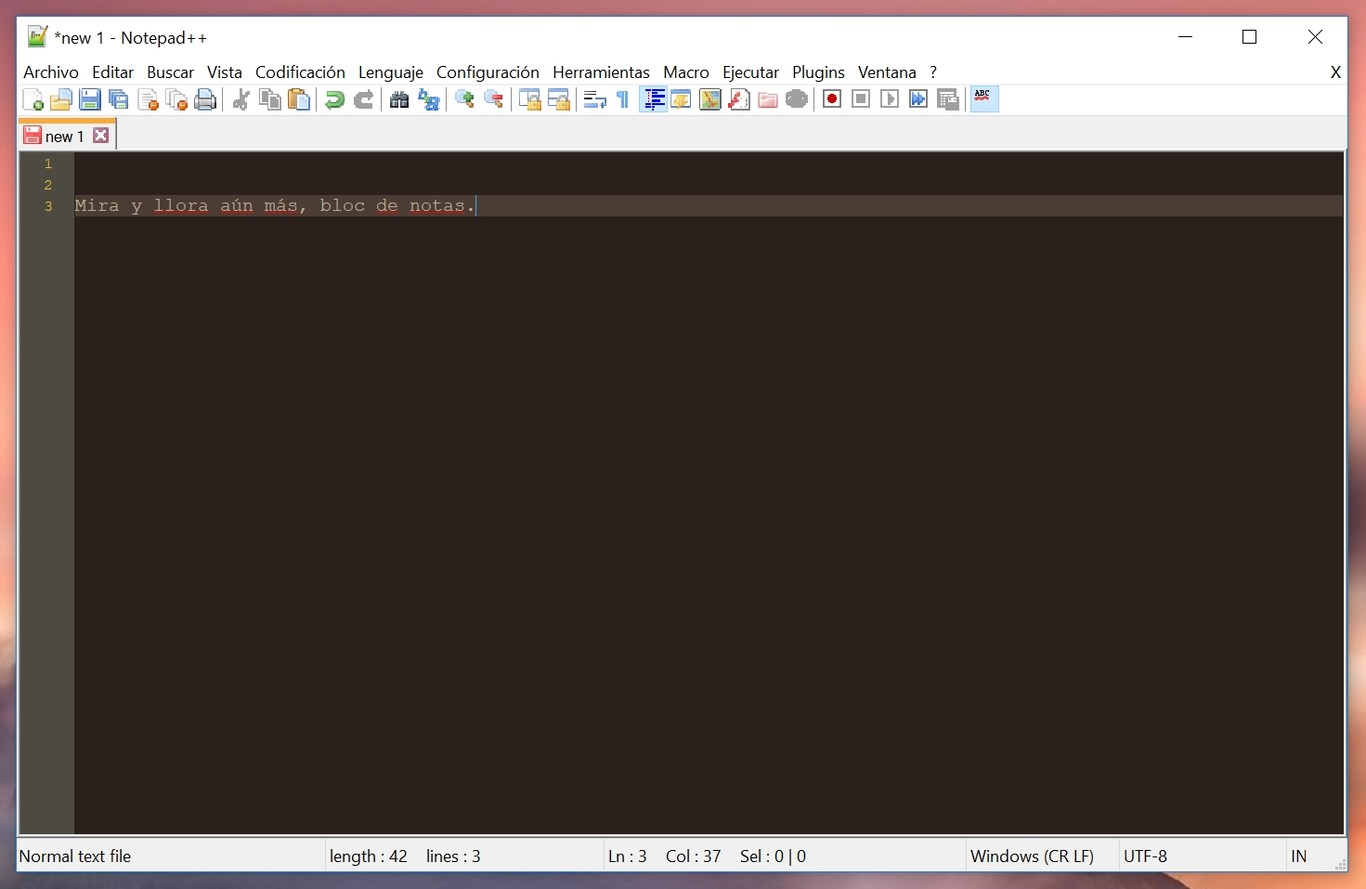Playback the recorded macro

click(889, 99)
